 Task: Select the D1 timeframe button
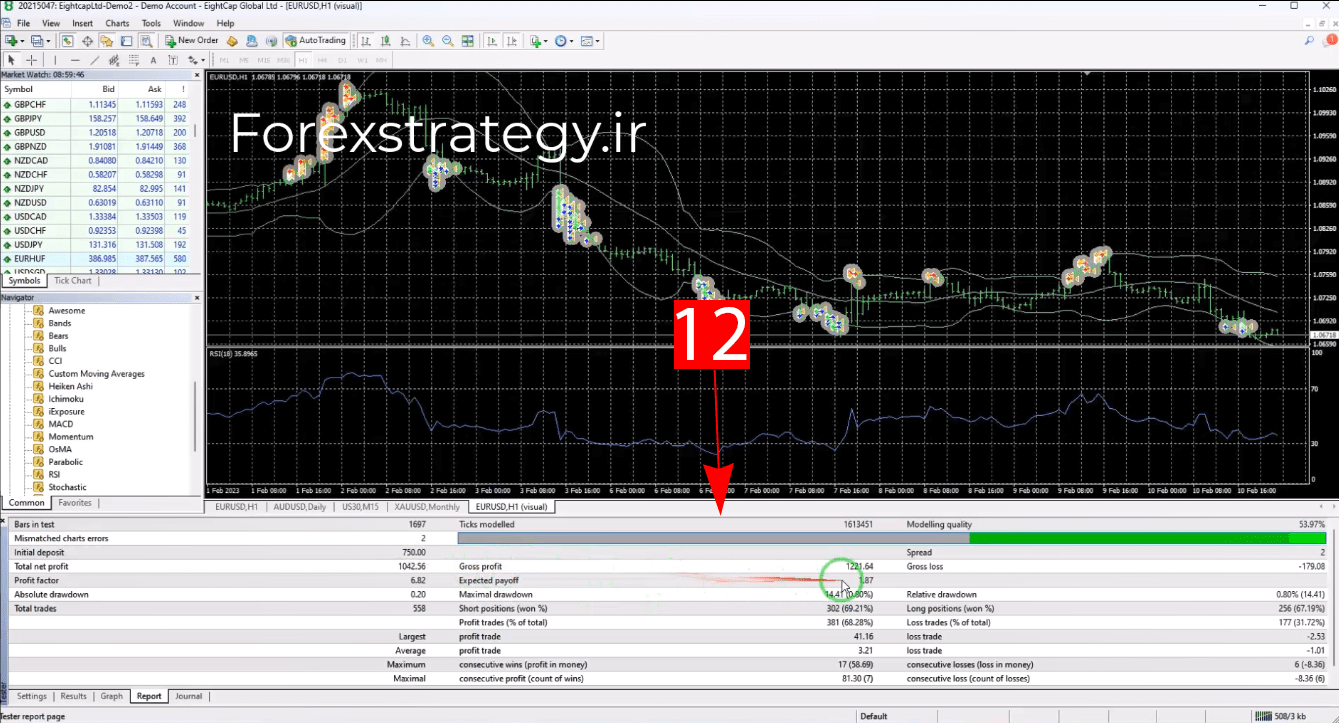point(342,60)
